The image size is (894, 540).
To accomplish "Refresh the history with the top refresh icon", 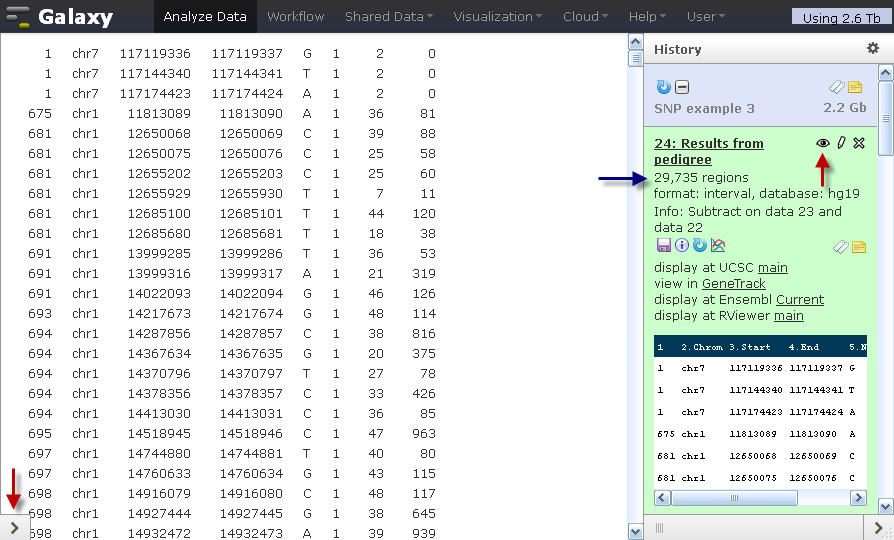I will [663, 87].
